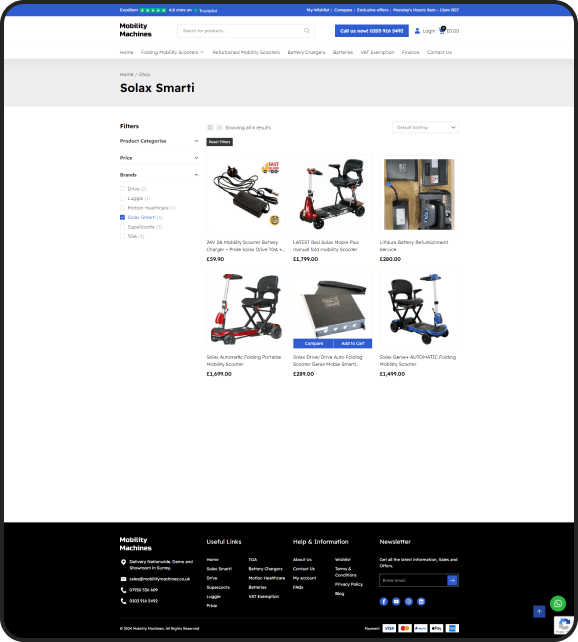The height and width of the screenshot is (642, 578).
Task: Open Refurbished Mobility Scooters menu item
Action: (x=246, y=52)
